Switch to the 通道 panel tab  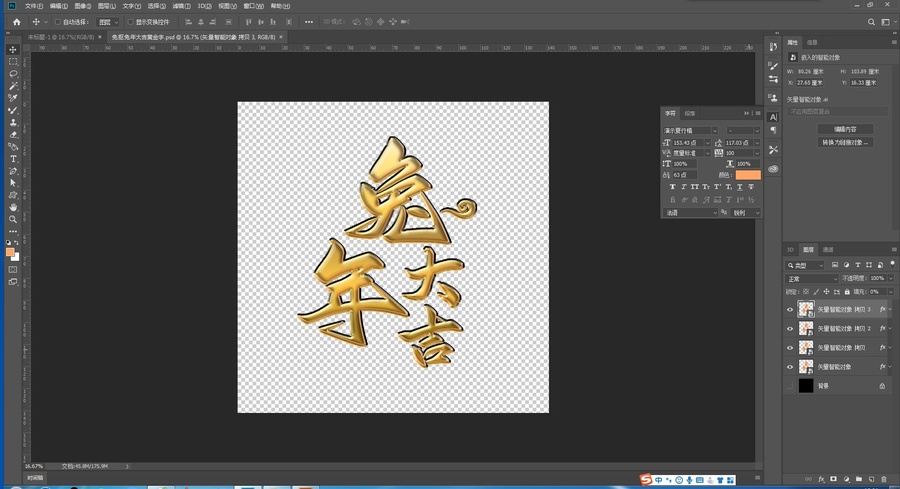tap(828, 250)
